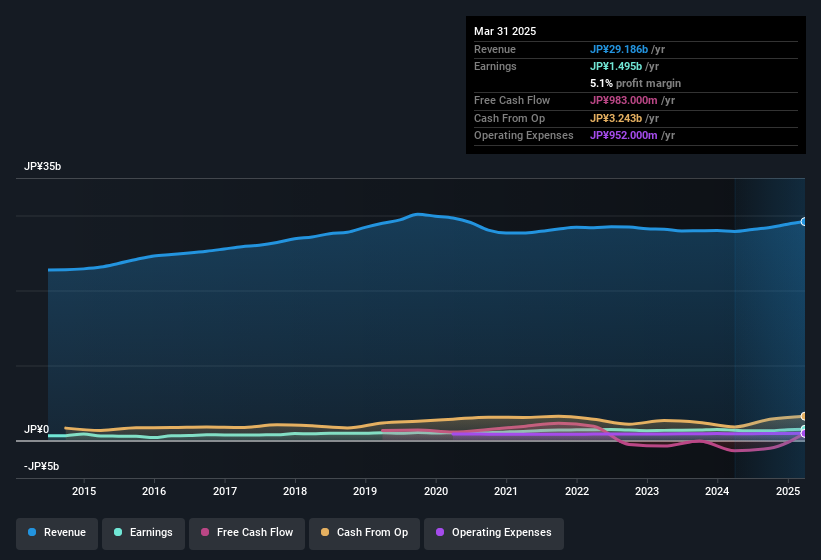
Task: Click the JP¥3.243b cash from op value
Action: point(616,118)
